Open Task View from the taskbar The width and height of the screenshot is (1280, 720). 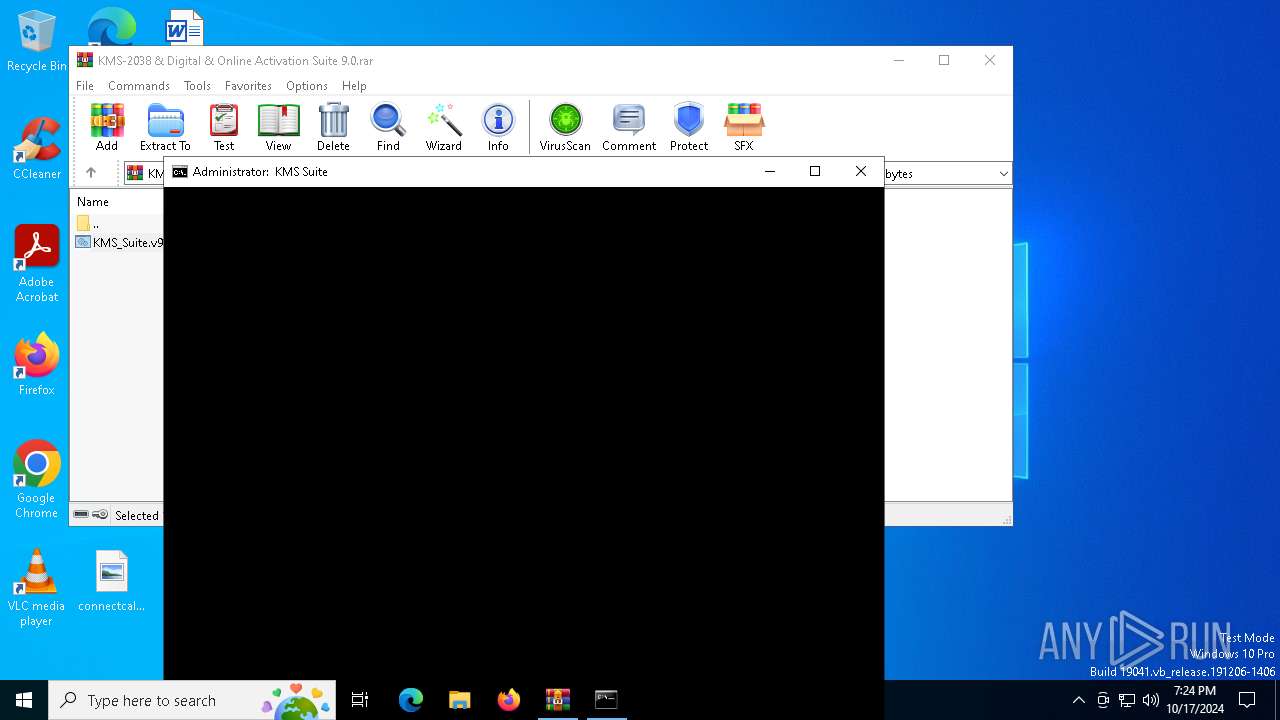pos(360,700)
